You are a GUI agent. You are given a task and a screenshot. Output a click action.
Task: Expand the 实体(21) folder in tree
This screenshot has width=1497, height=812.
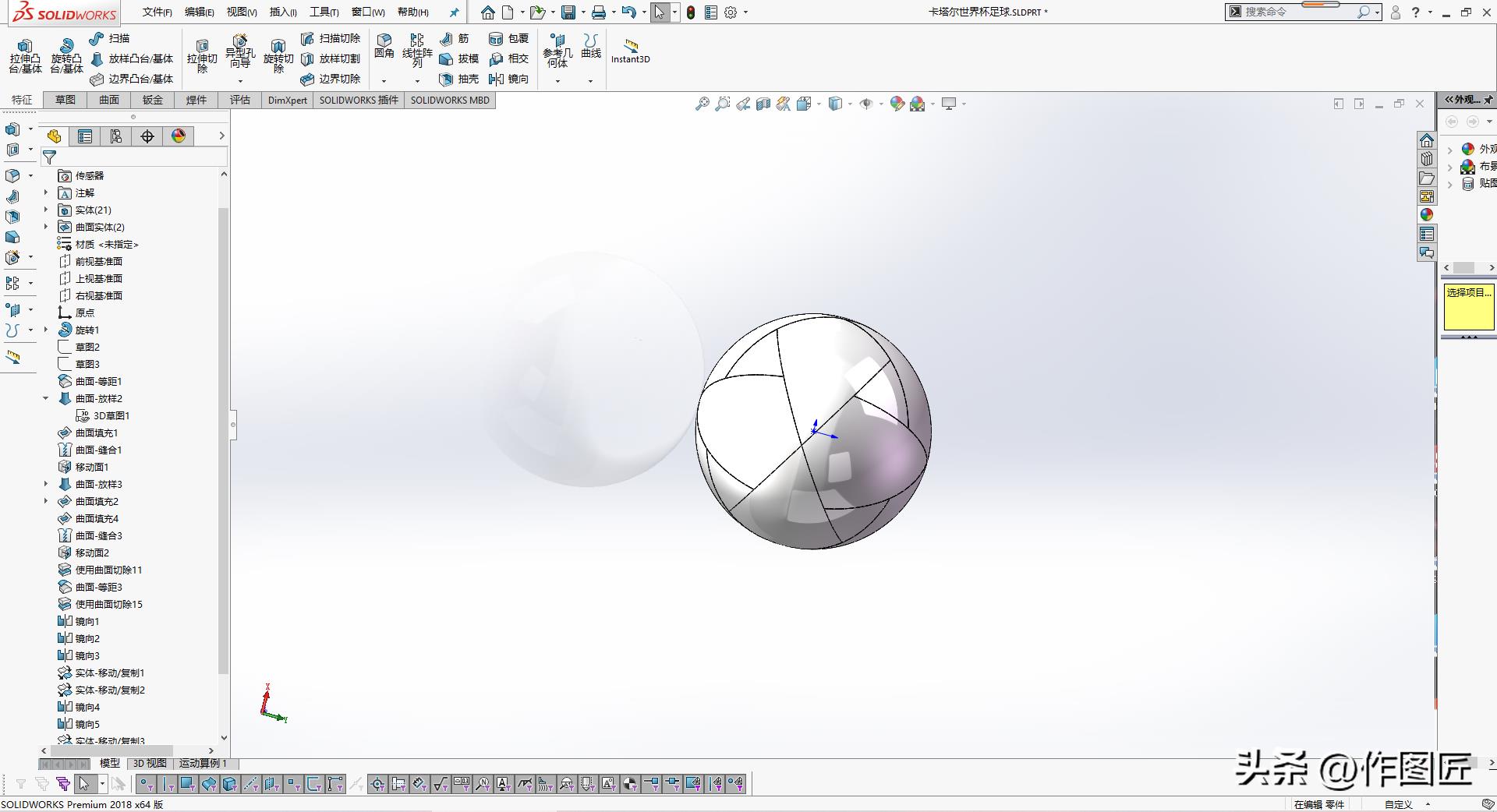(45, 210)
